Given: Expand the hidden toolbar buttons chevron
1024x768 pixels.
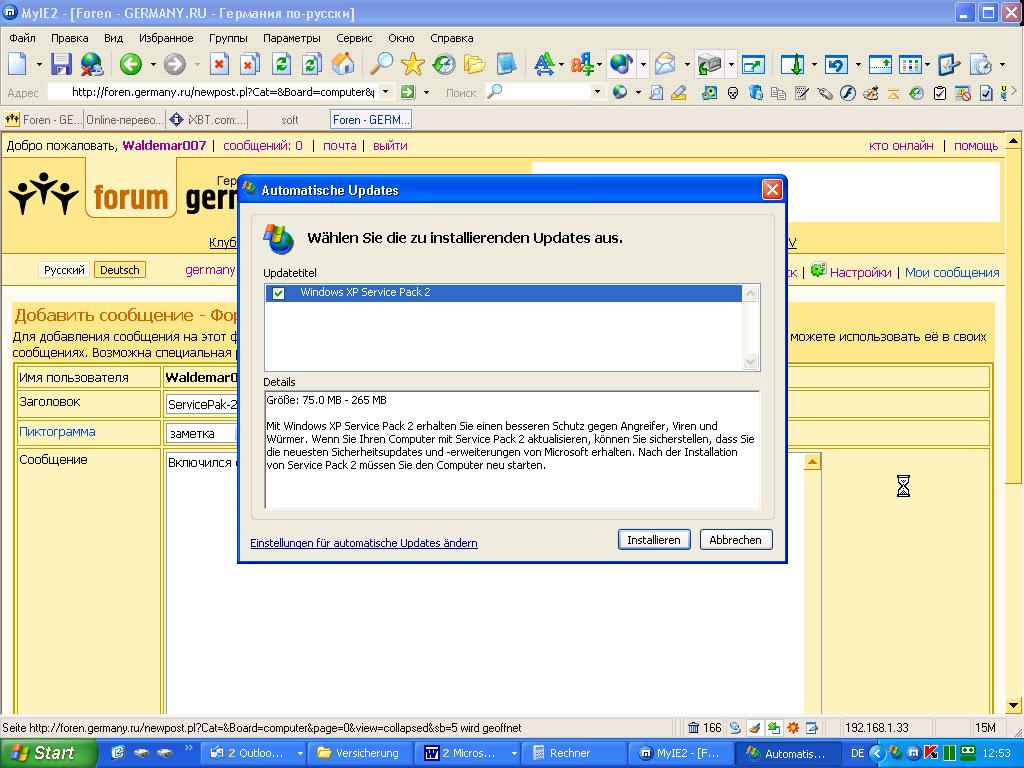Looking at the screenshot, I should 1014,92.
